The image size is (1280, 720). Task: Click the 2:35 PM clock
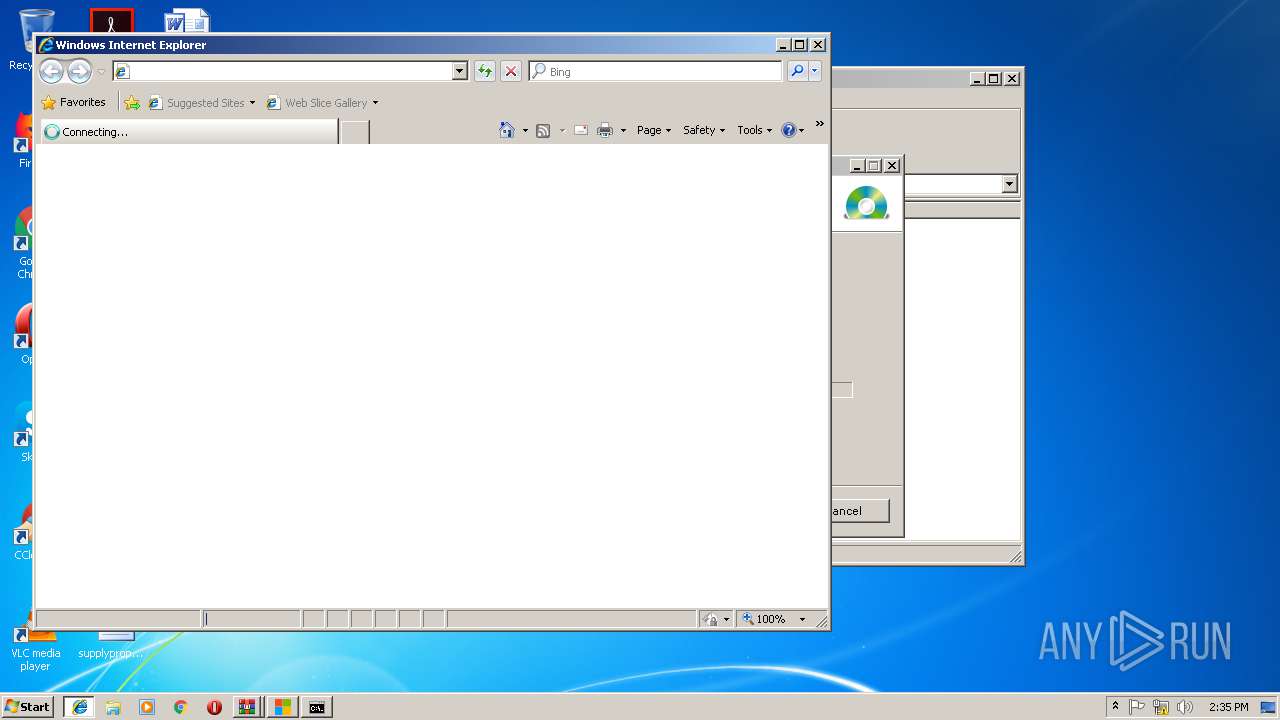1228,707
